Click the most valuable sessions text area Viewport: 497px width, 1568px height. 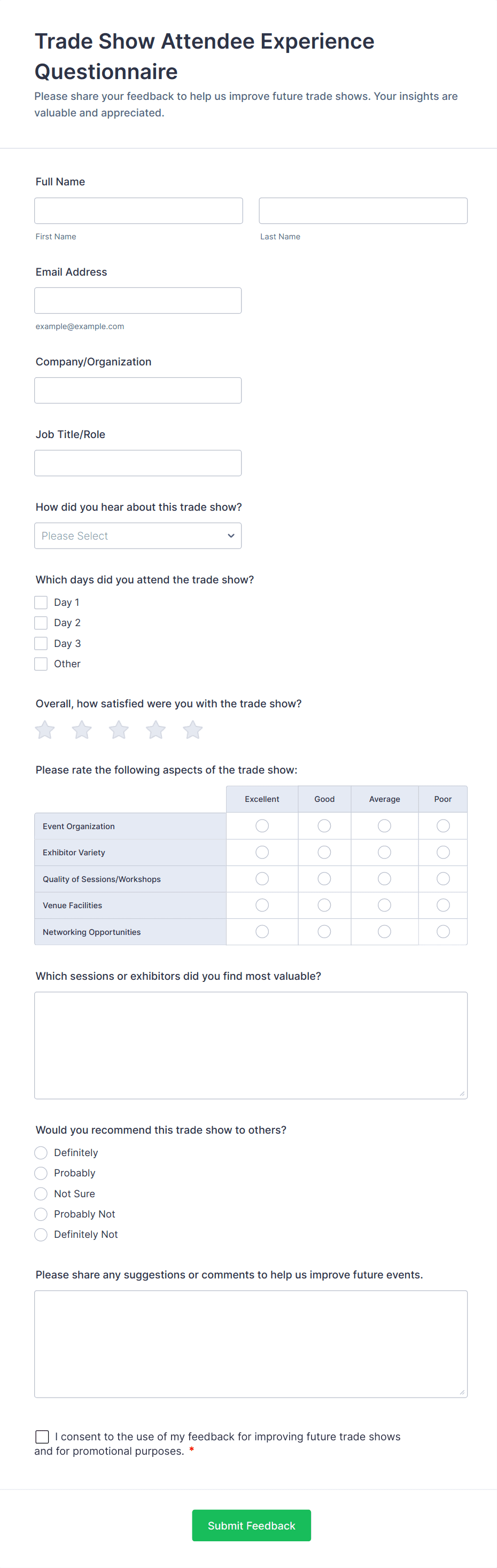point(250,1045)
